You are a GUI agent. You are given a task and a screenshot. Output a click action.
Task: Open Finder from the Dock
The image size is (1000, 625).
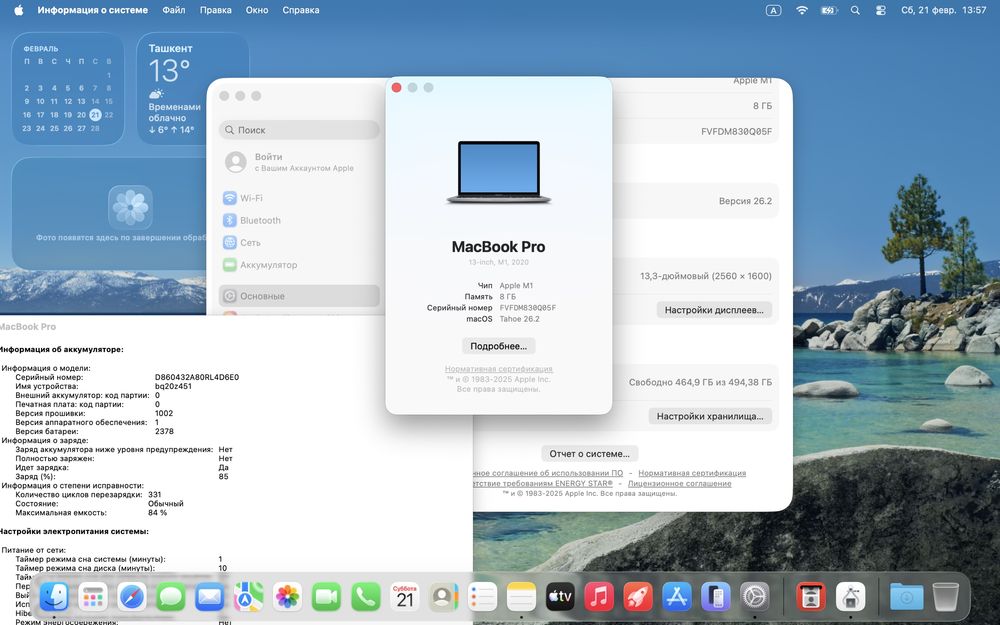tap(54, 597)
